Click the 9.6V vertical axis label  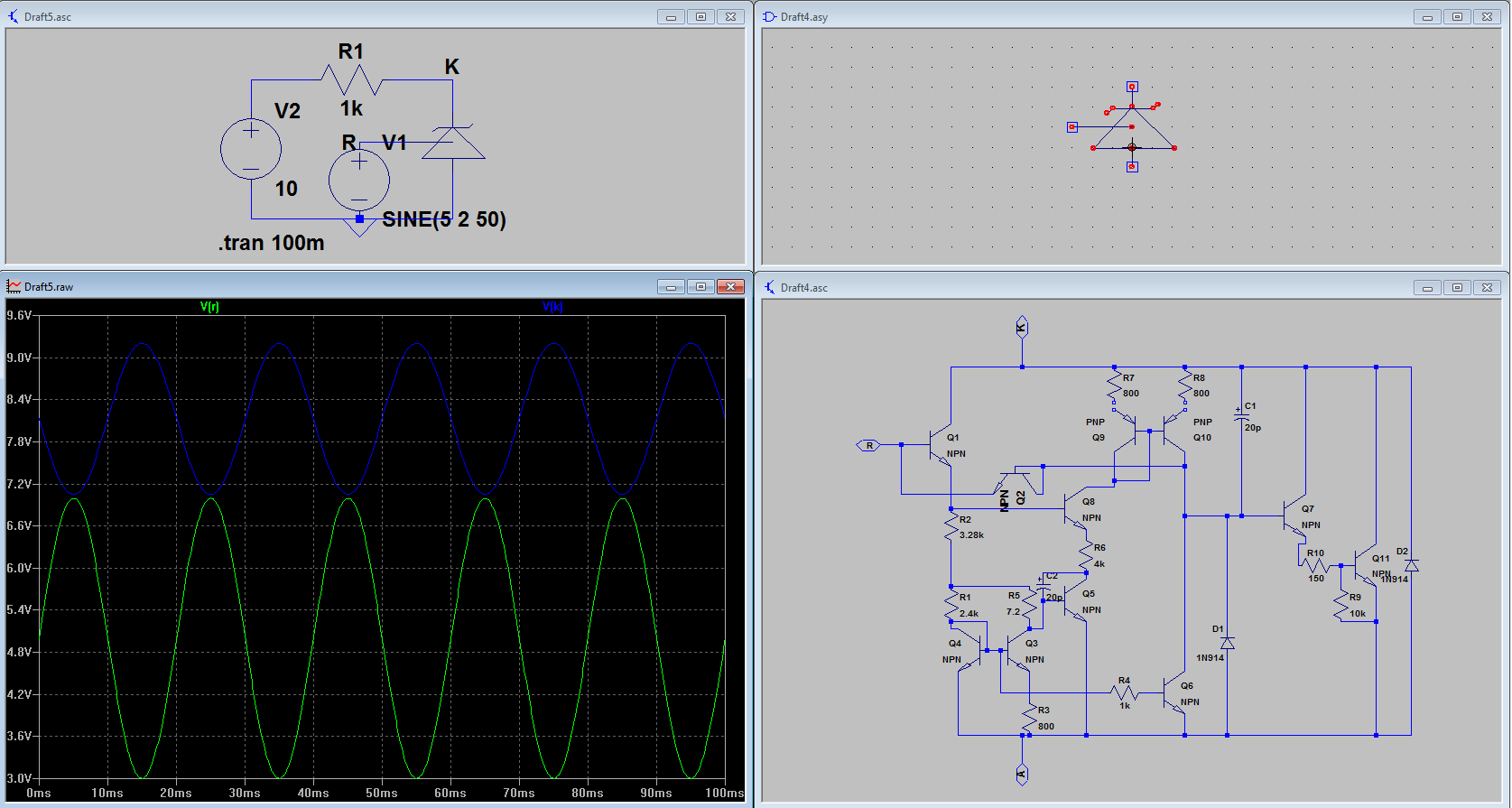(19, 315)
